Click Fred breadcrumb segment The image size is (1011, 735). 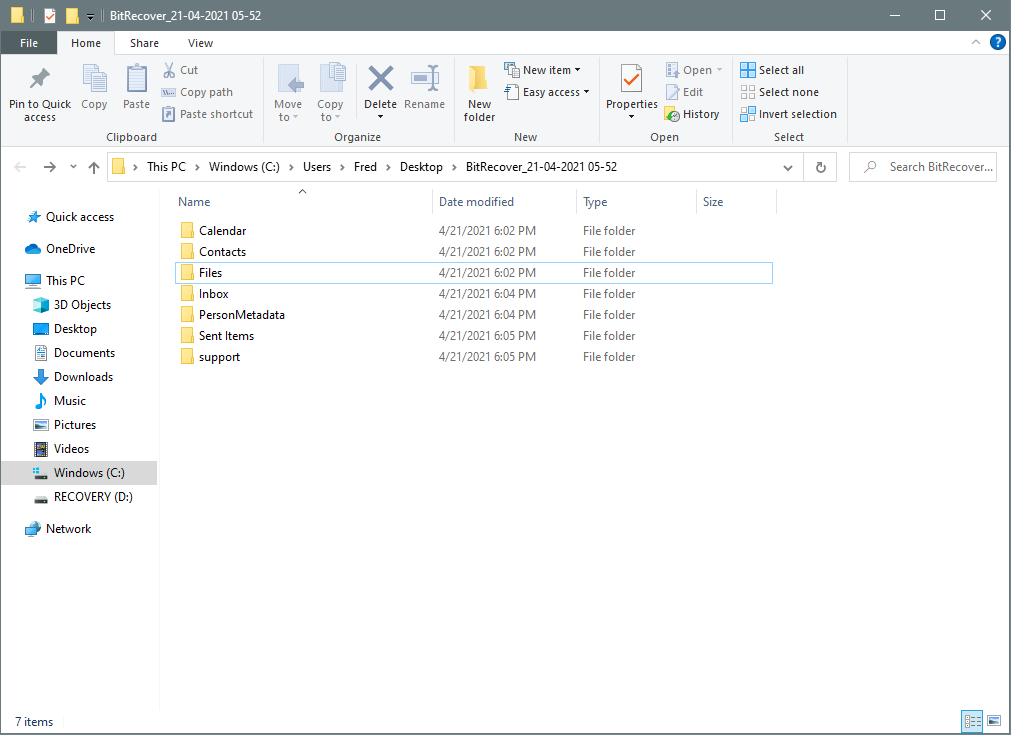(365, 167)
